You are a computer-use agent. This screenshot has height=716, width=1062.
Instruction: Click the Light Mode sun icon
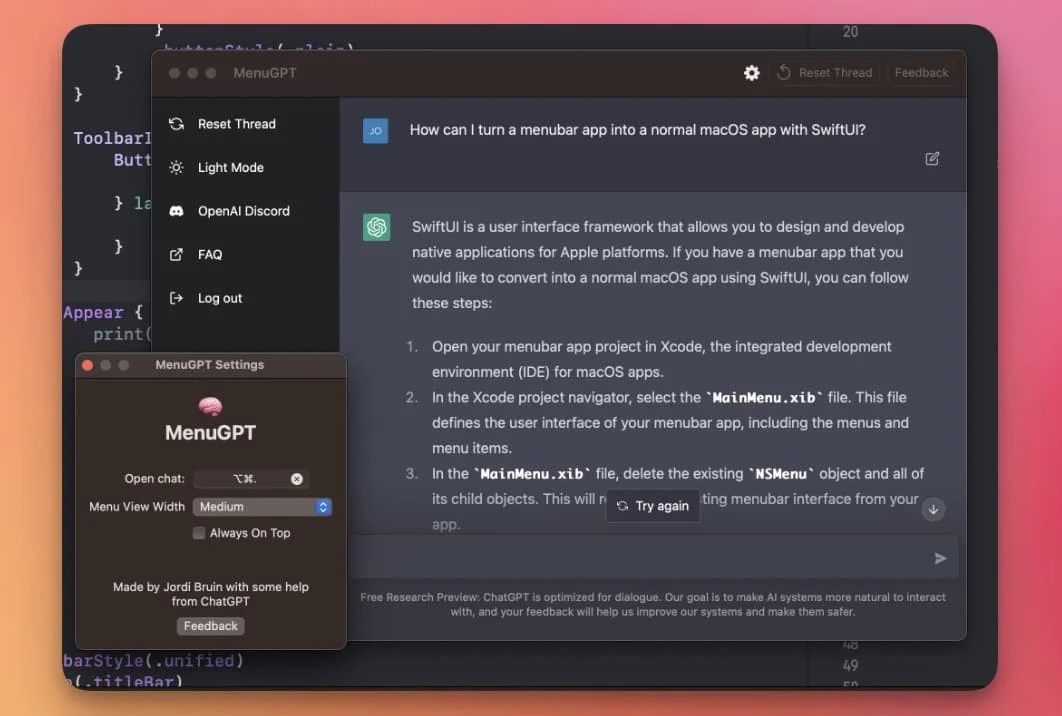click(176, 167)
